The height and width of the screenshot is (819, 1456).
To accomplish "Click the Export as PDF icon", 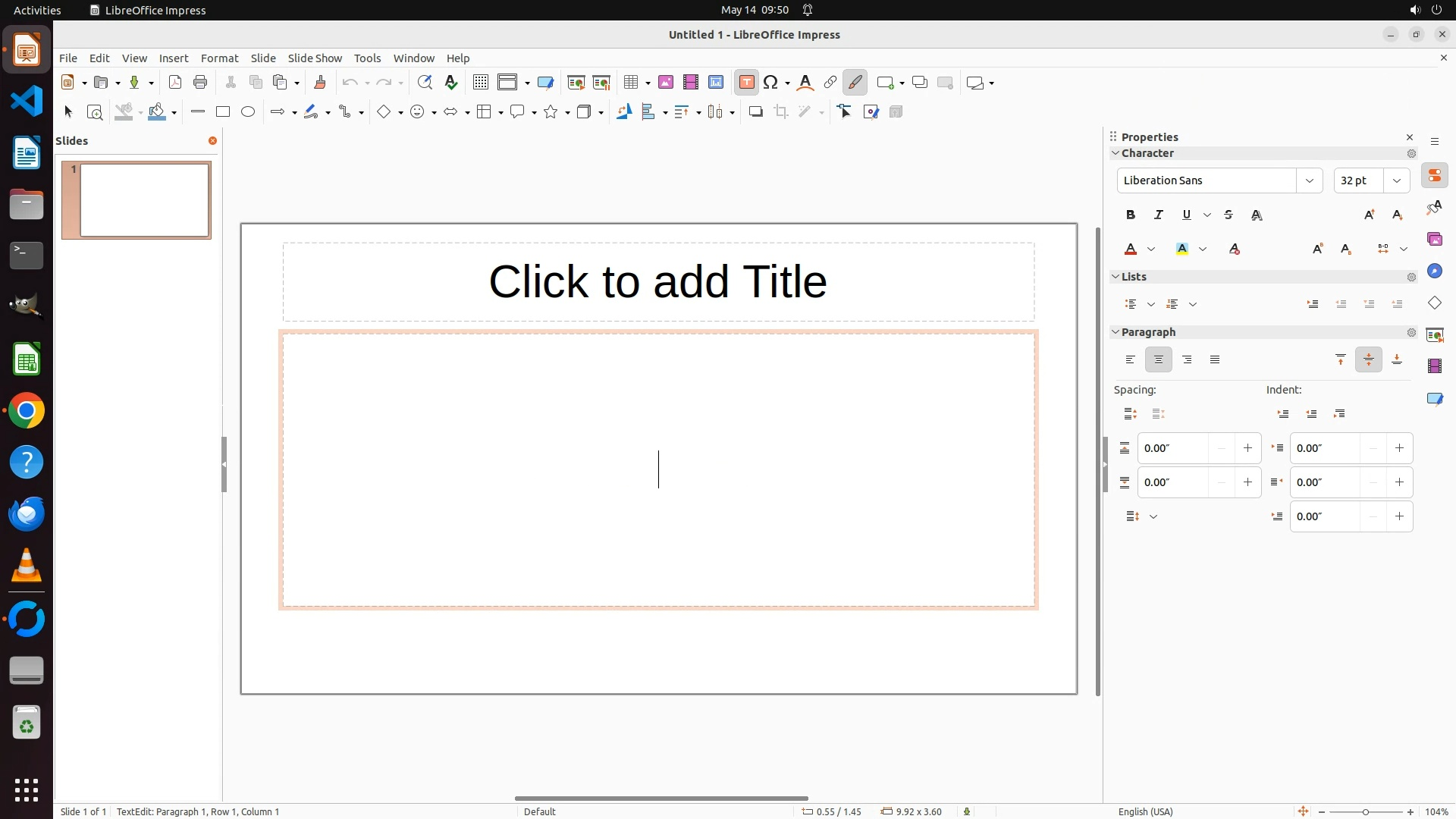I will click(x=175, y=83).
